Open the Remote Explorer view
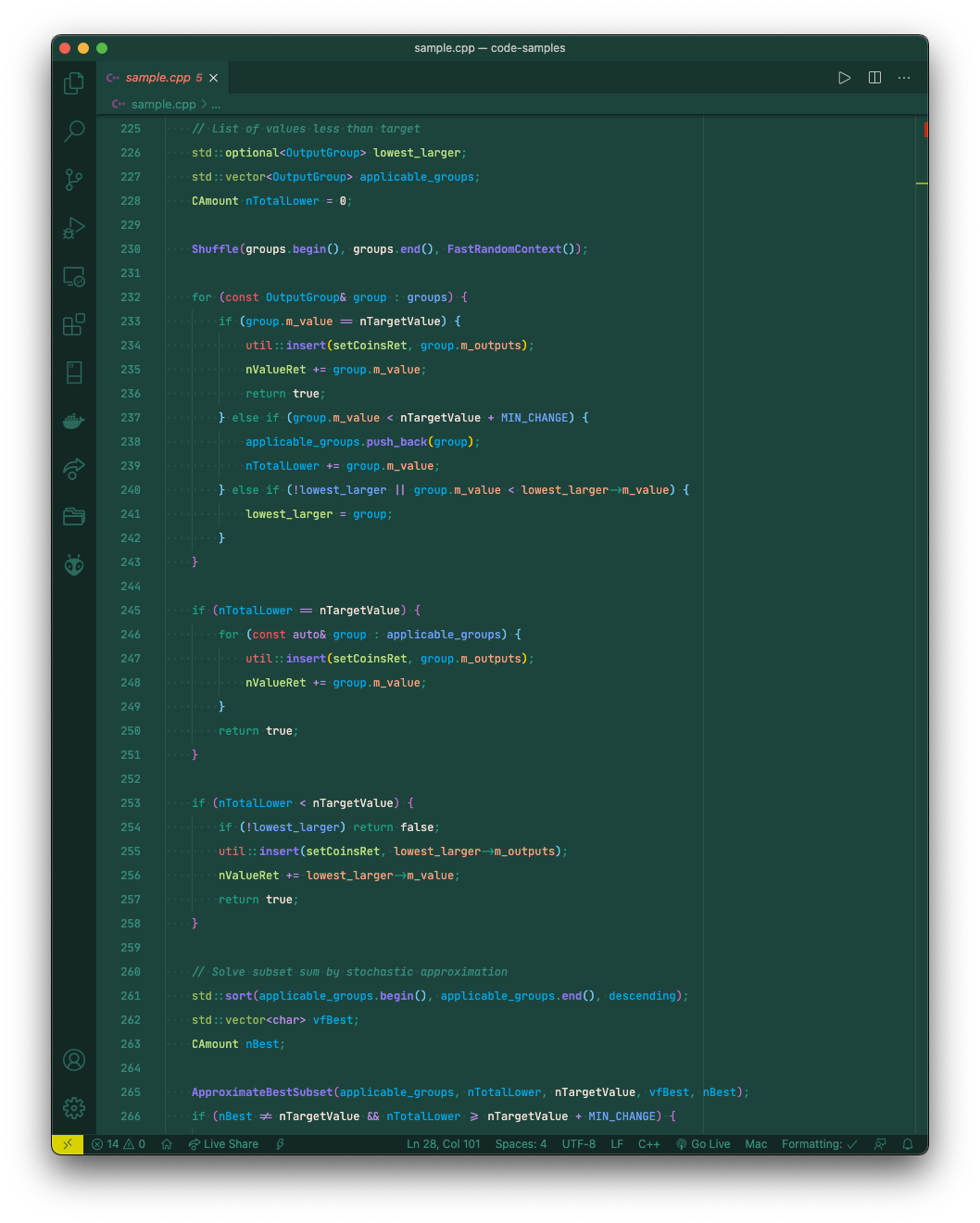Viewport: 980px width, 1223px height. [74, 276]
